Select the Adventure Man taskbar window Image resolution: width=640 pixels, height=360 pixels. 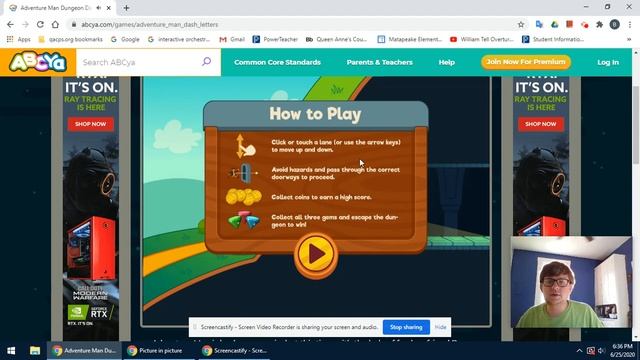[84, 351]
